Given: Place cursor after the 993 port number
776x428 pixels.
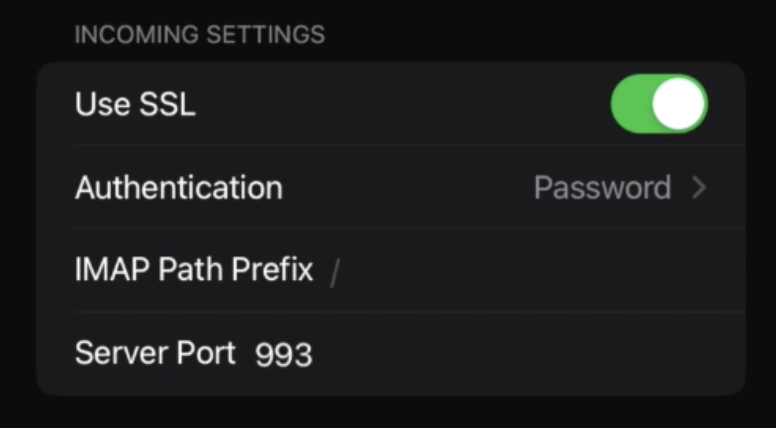Looking at the screenshot, I should click(x=315, y=354).
